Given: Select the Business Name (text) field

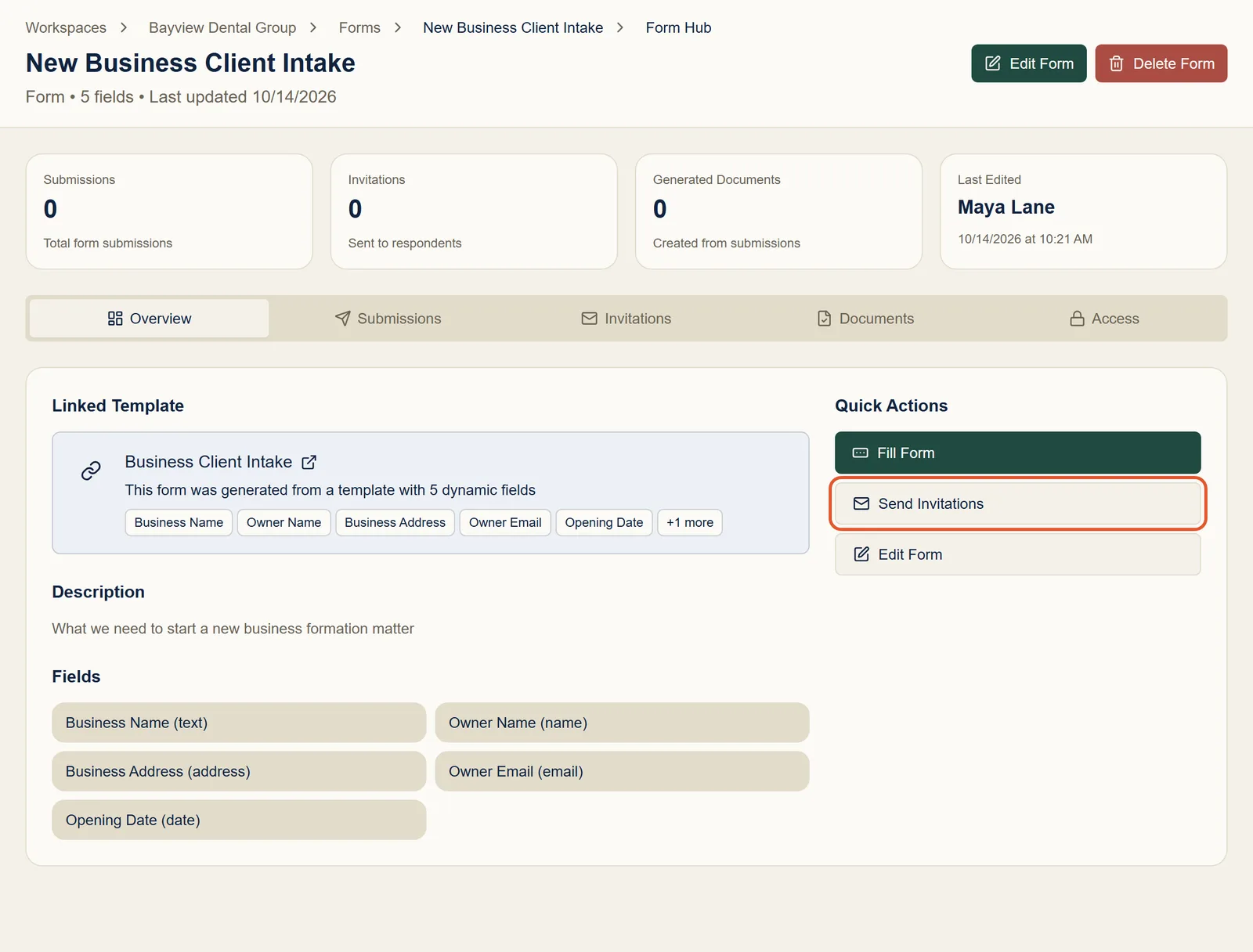Looking at the screenshot, I should pyautogui.click(x=239, y=723).
